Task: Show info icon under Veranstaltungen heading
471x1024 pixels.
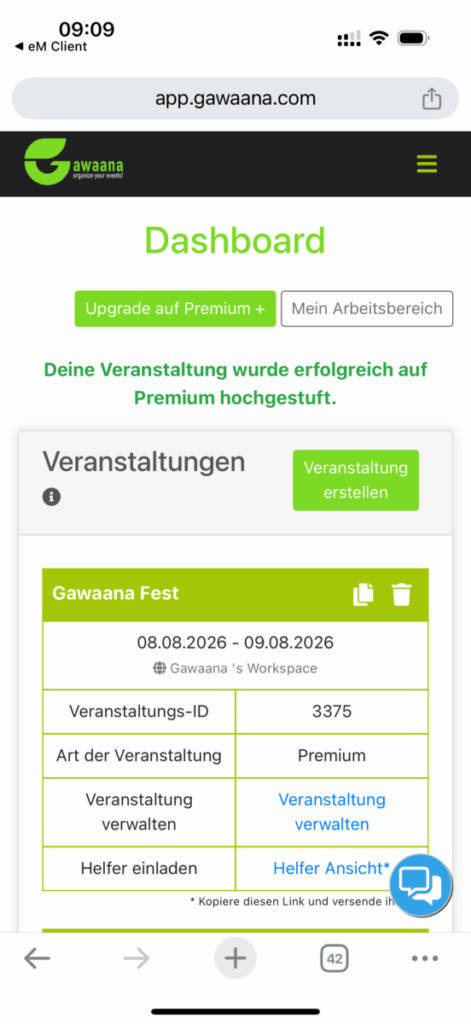Action: [52, 497]
